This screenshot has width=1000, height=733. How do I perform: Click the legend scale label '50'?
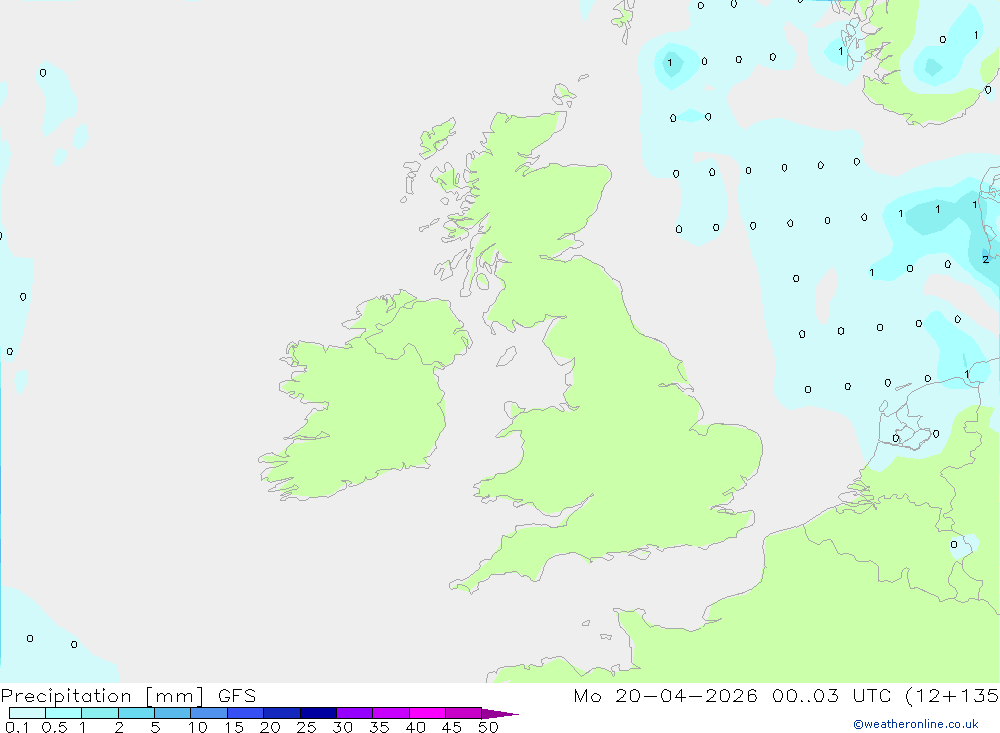click(489, 727)
